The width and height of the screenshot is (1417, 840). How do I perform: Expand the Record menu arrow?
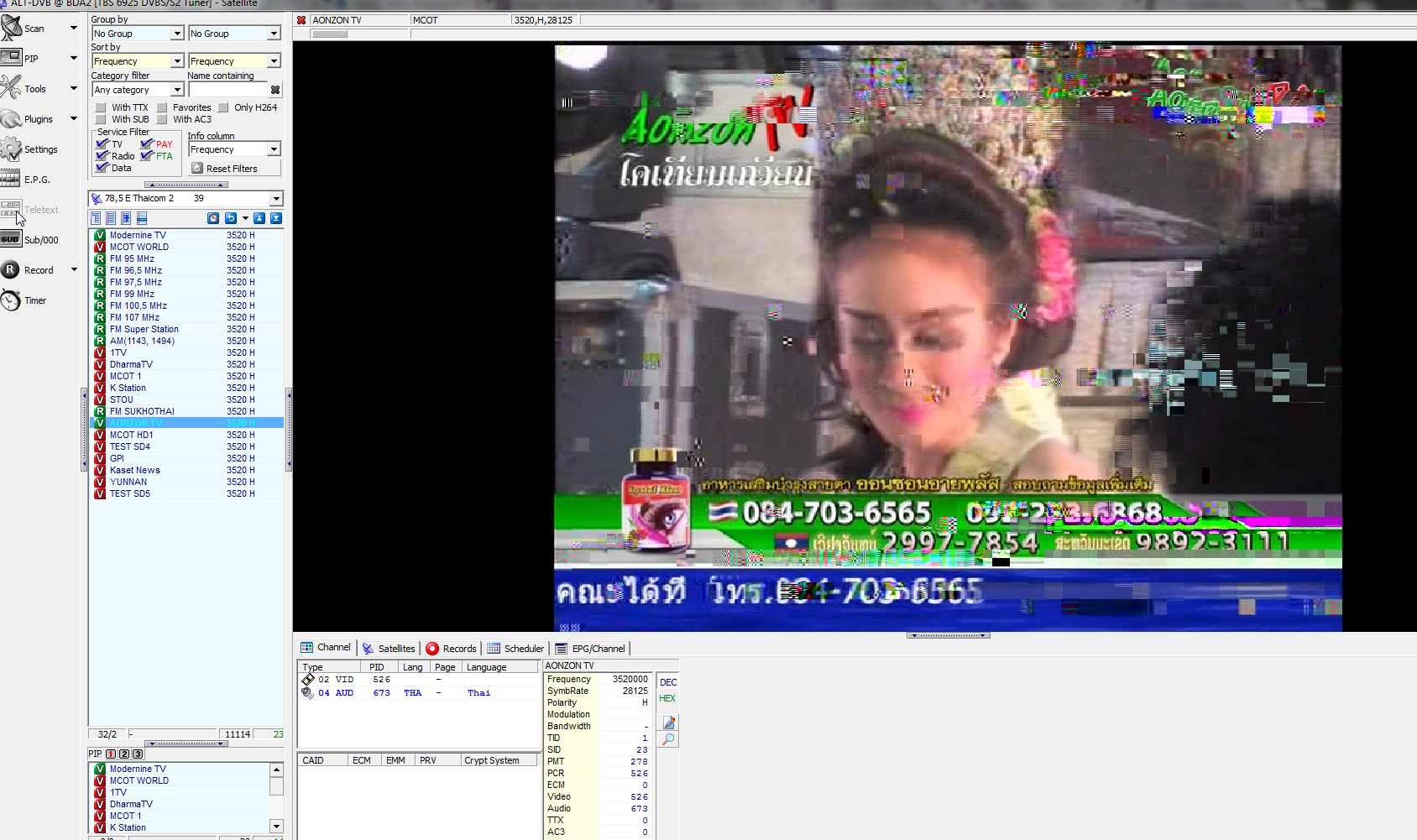(74, 270)
